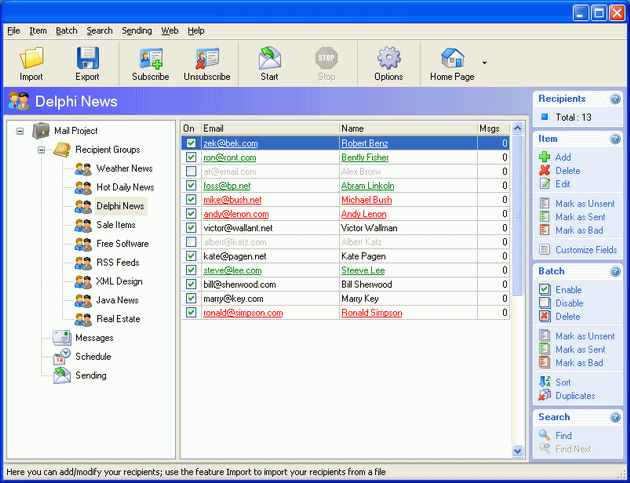Open the Batch menu

pos(66,31)
